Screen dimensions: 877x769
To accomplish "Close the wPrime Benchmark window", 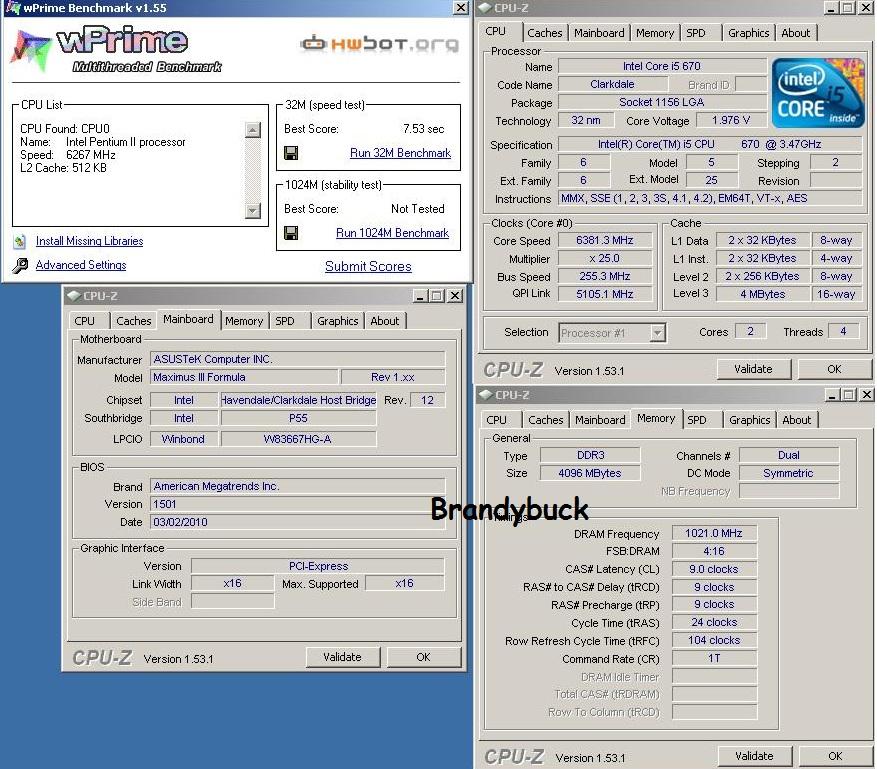I will tap(460, 8).
